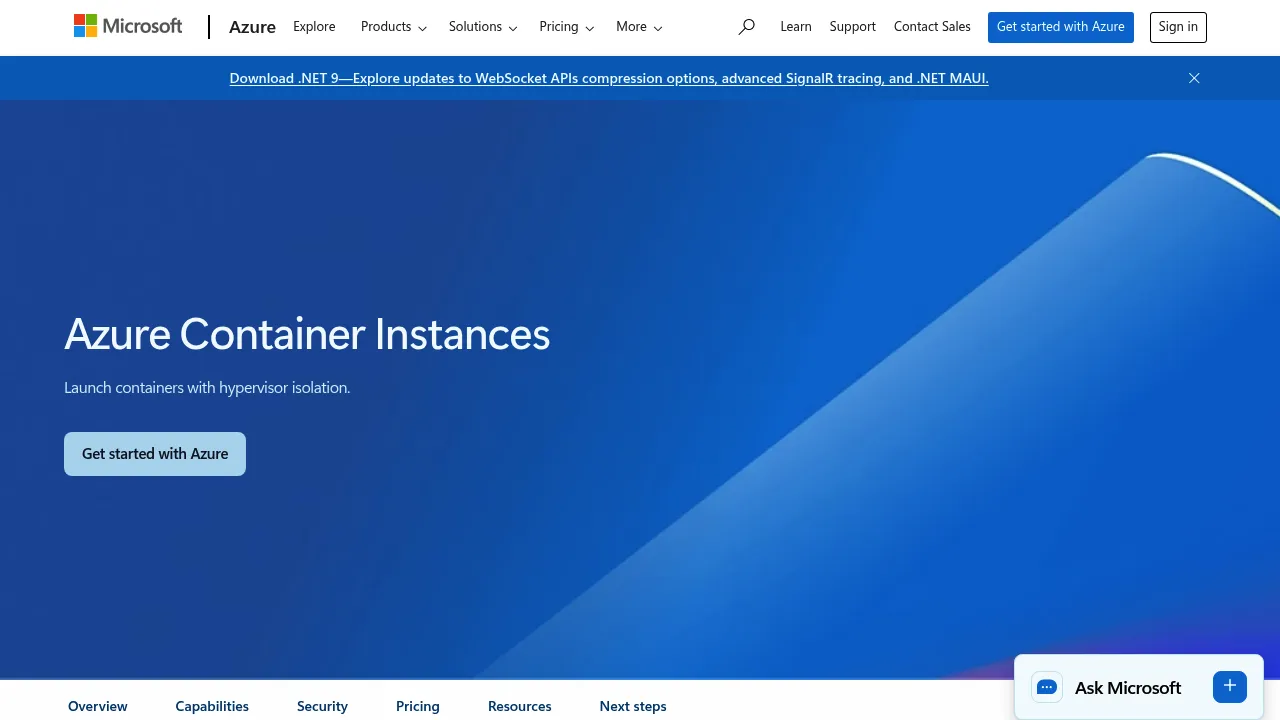Image resolution: width=1280 pixels, height=720 pixels.
Task: Open the search magnifier icon
Action: (746, 27)
